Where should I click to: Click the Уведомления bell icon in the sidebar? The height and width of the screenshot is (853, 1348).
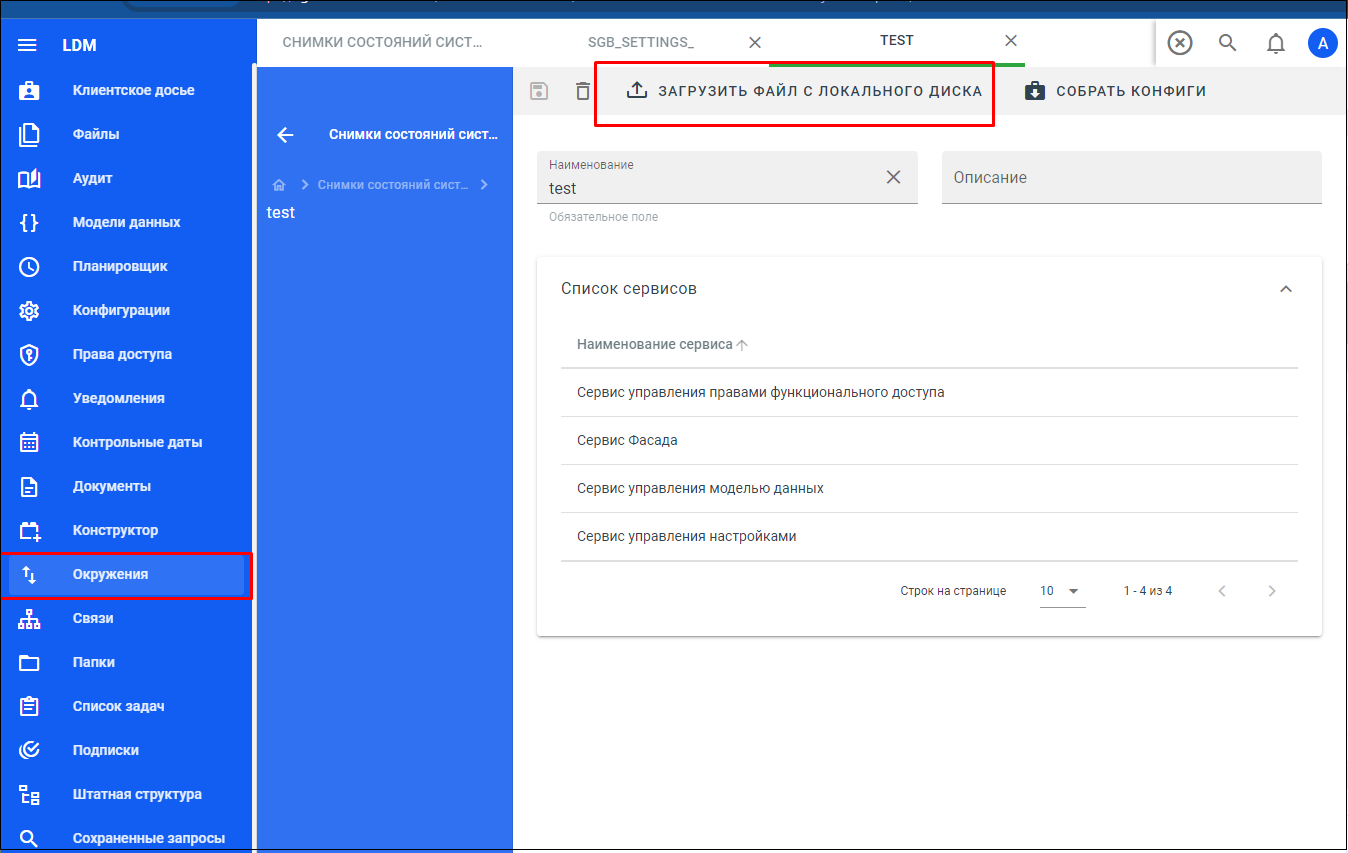[x=29, y=399]
